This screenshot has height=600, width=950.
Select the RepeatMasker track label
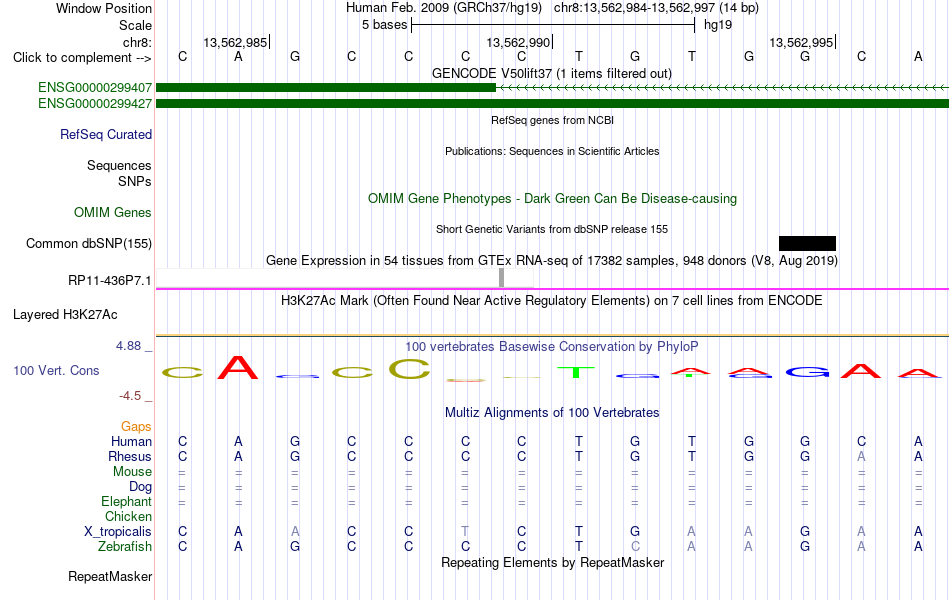[110, 576]
